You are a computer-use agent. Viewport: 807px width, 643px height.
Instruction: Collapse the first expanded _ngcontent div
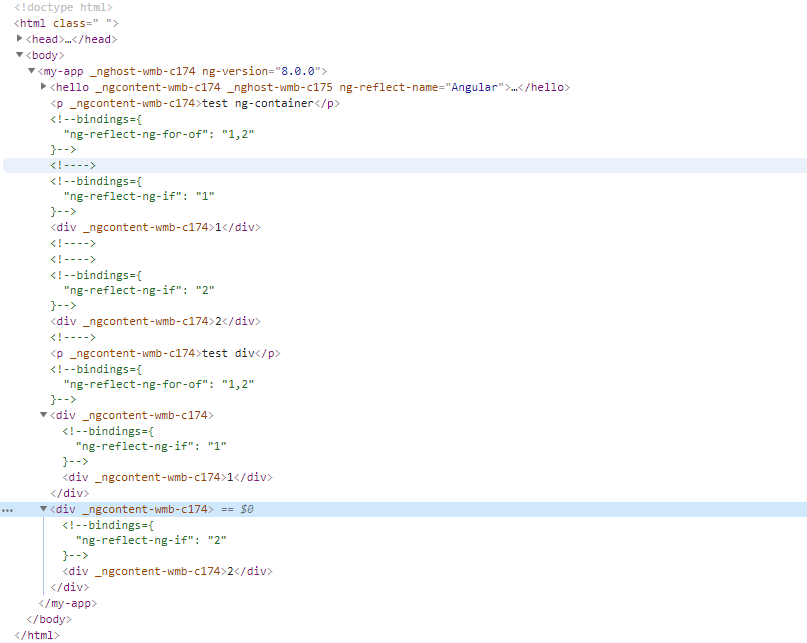pyautogui.click(x=43, y=415)
